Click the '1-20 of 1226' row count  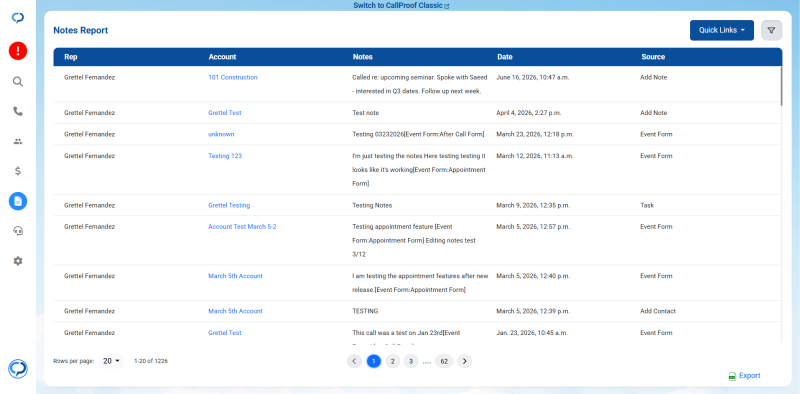pos(151,361)
